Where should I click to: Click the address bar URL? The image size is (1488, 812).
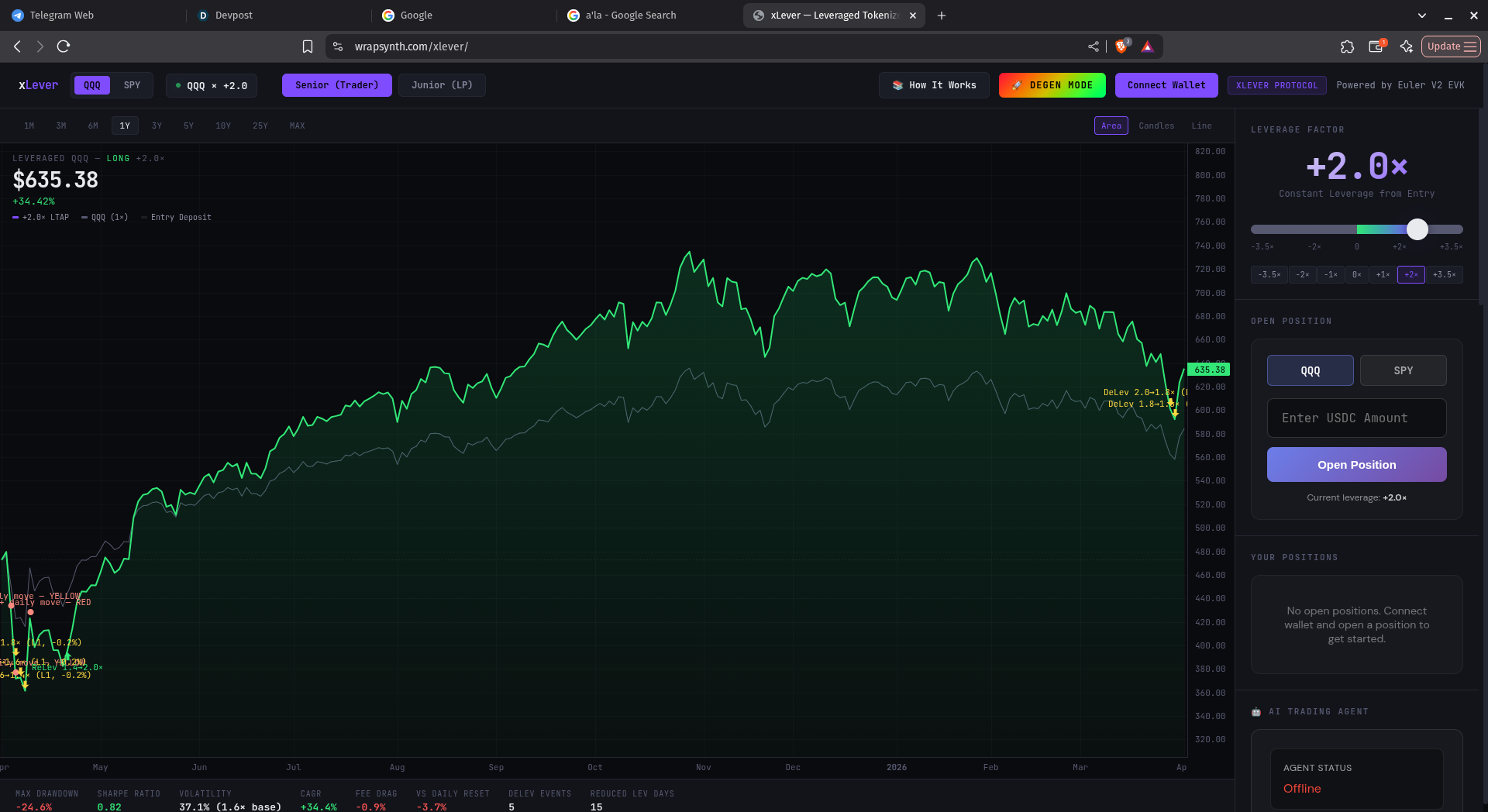click(x=412, y=46)
